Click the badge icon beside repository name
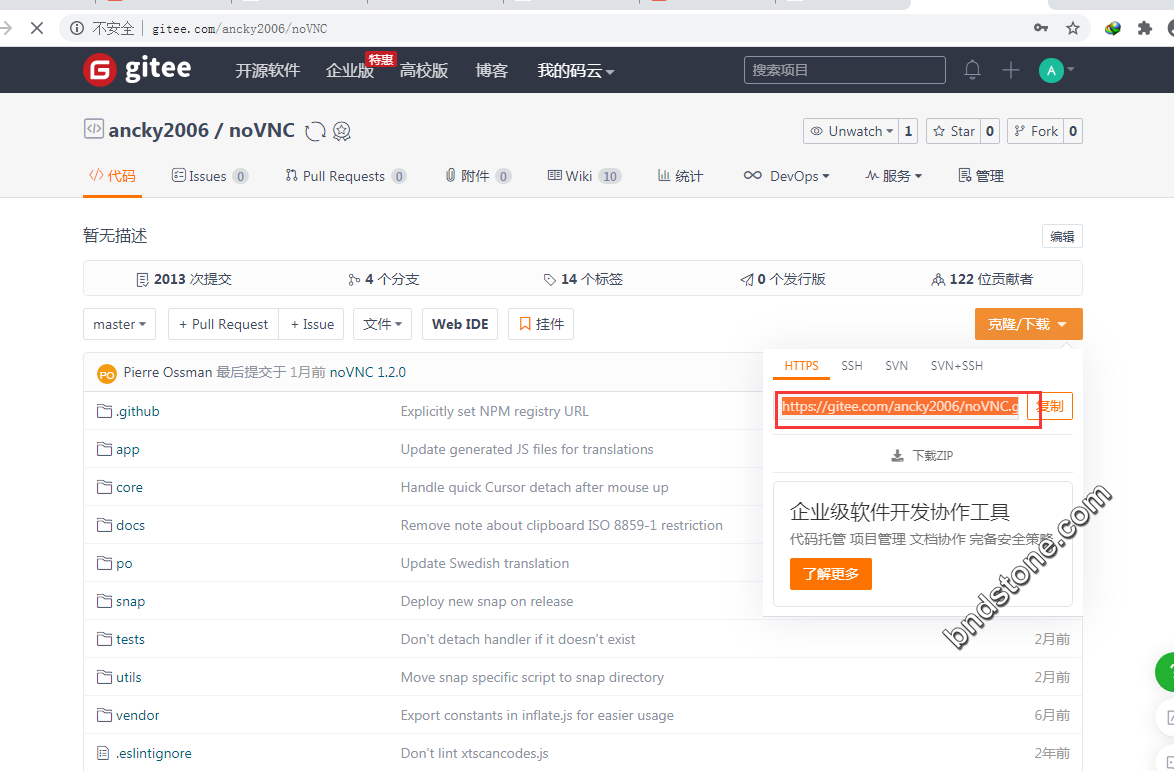The image size is (1174, 771). (x=342, y=132)
